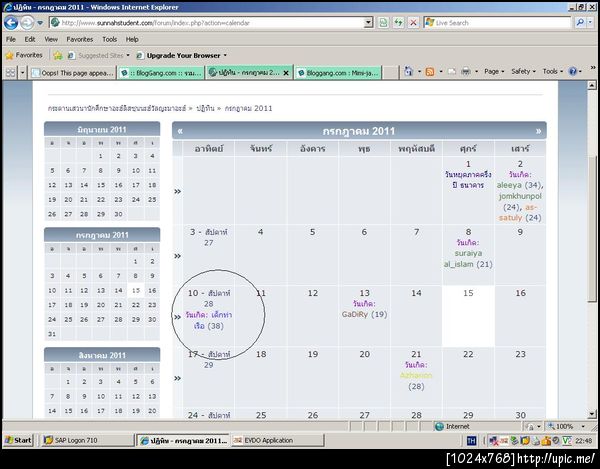The height and width of the screenshot is (469, 600).
Task: Click the search magnifier button
Action: [x=580, y=23]
